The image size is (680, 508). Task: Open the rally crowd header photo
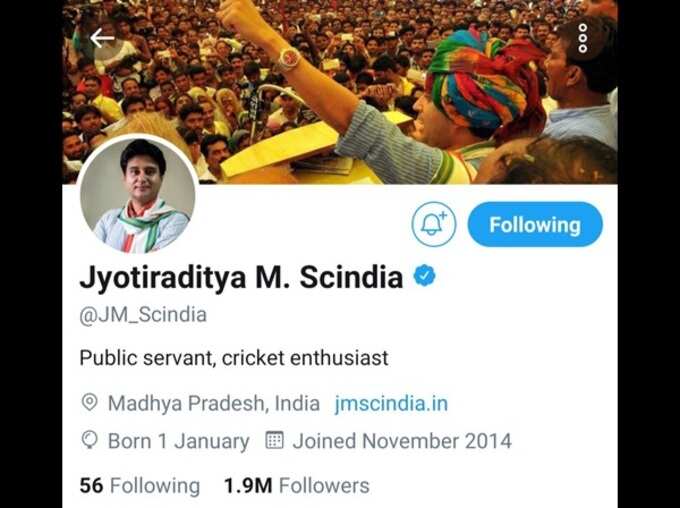coord(340,92)
